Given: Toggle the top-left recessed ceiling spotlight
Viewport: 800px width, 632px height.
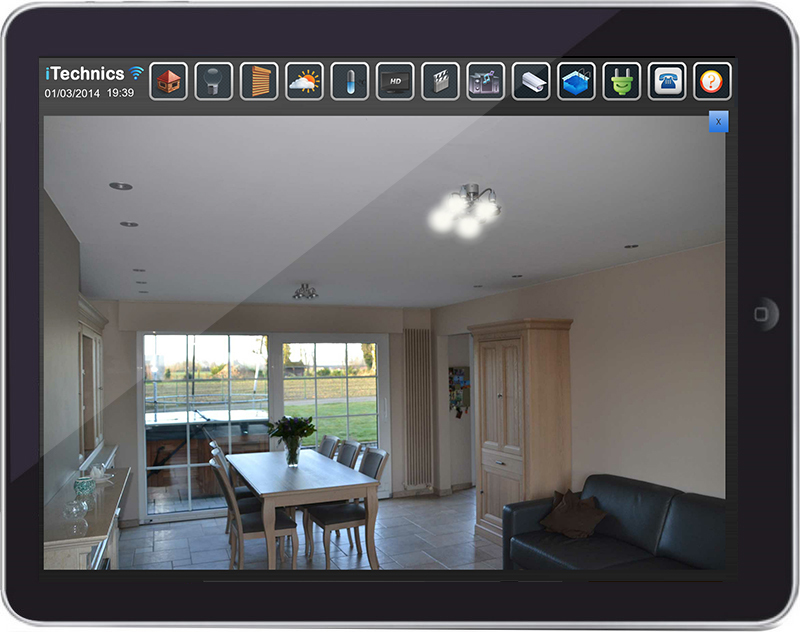Looking at the screenshot, I should coord(121,186).
